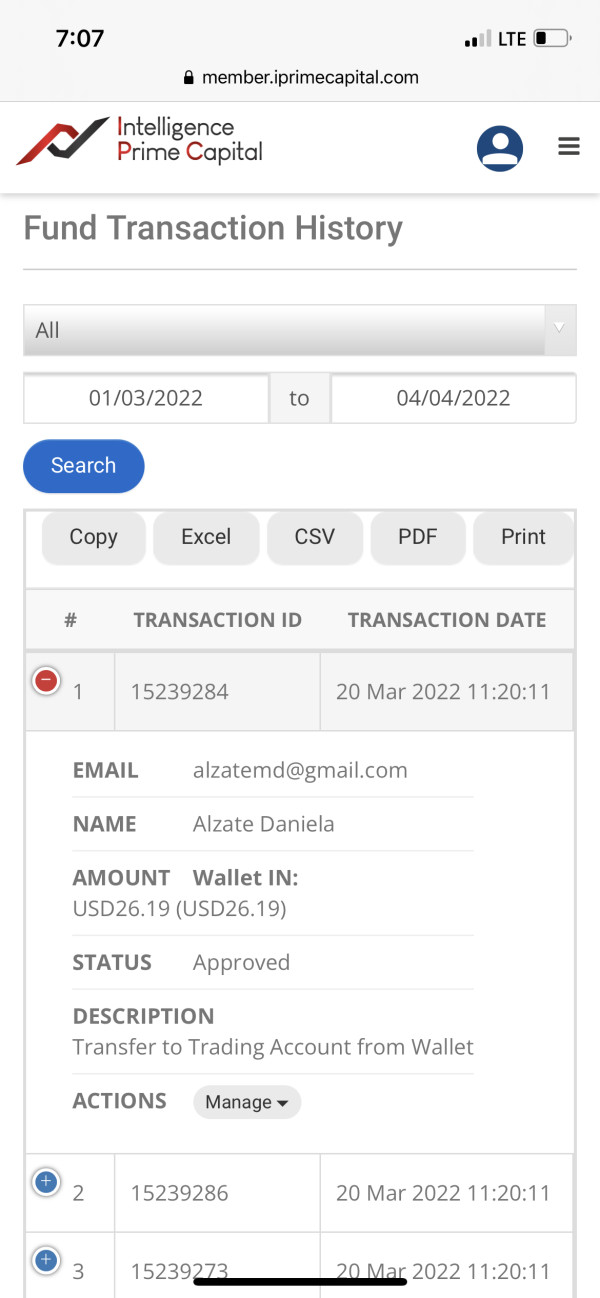
Task: Export the table as PDF
Action: point(418,537)
